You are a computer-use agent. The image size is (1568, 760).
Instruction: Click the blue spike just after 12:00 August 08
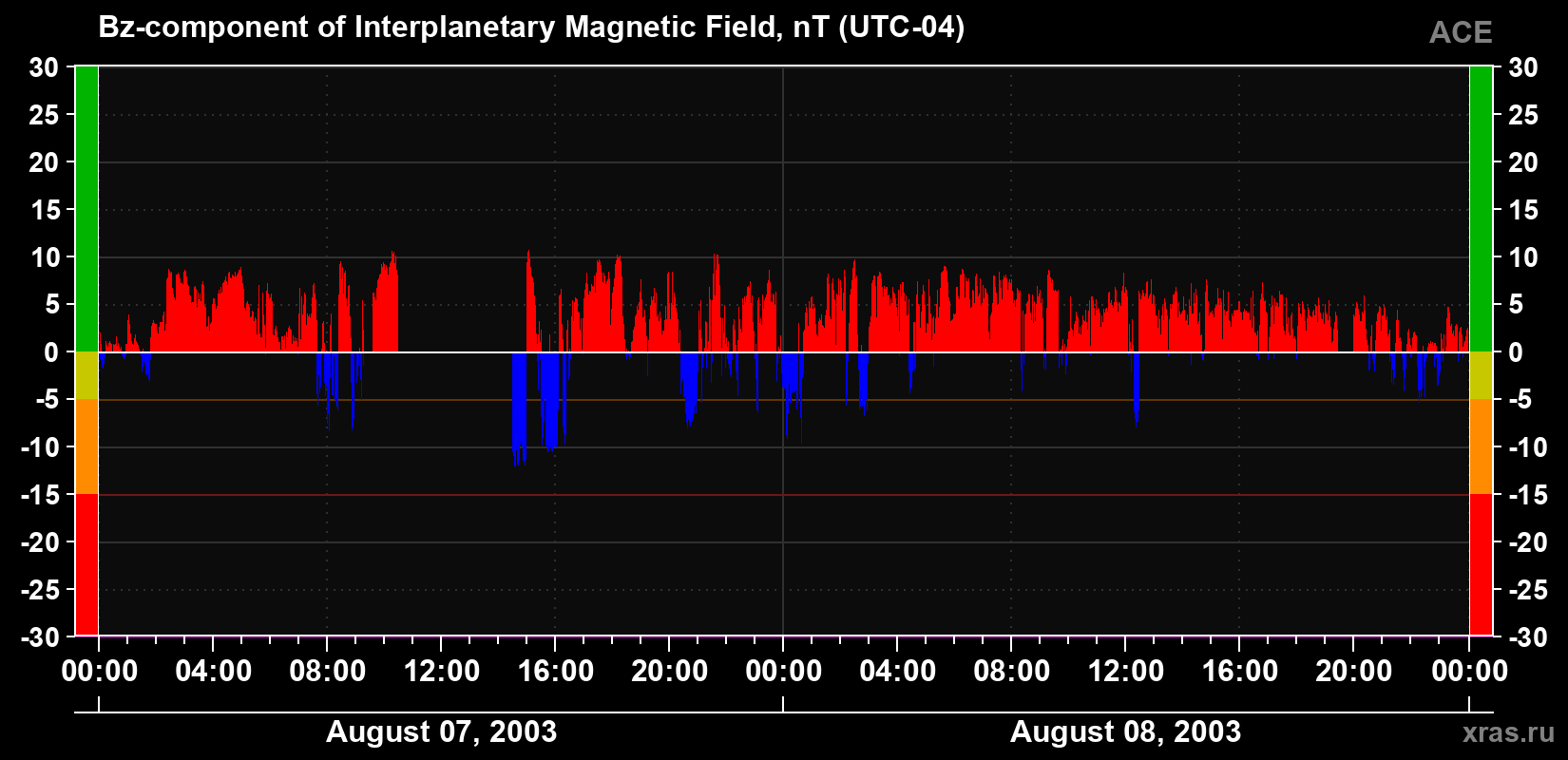coord(1136,388)
